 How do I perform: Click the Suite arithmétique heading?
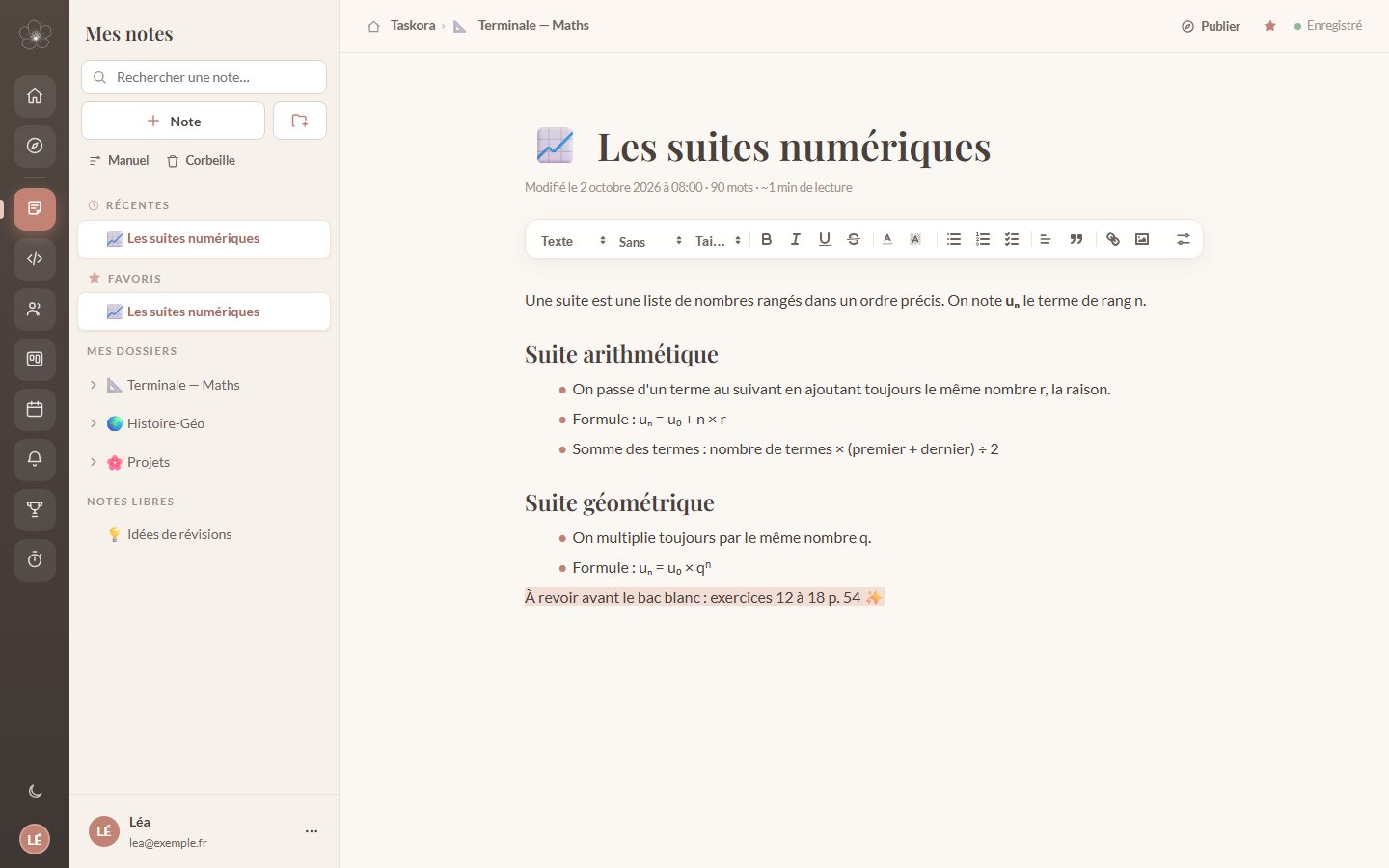point(621,354)
